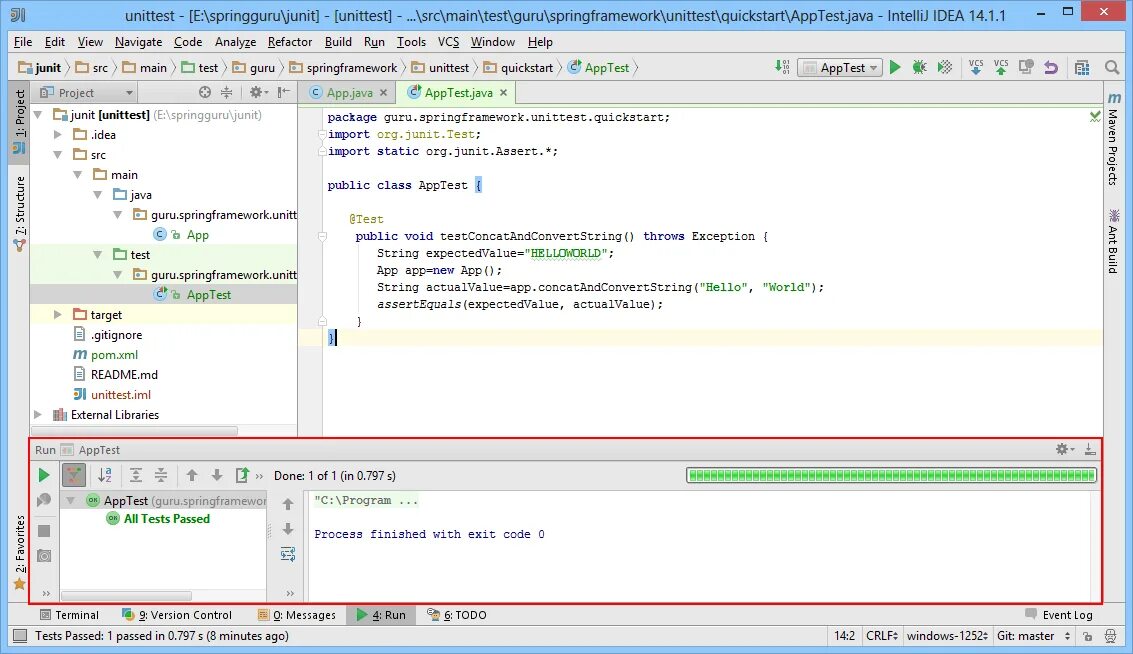Viewport: 1133px width, 654px height.
Task: Toggle soft-wrap icon in console output
Action: click(288, 554)
